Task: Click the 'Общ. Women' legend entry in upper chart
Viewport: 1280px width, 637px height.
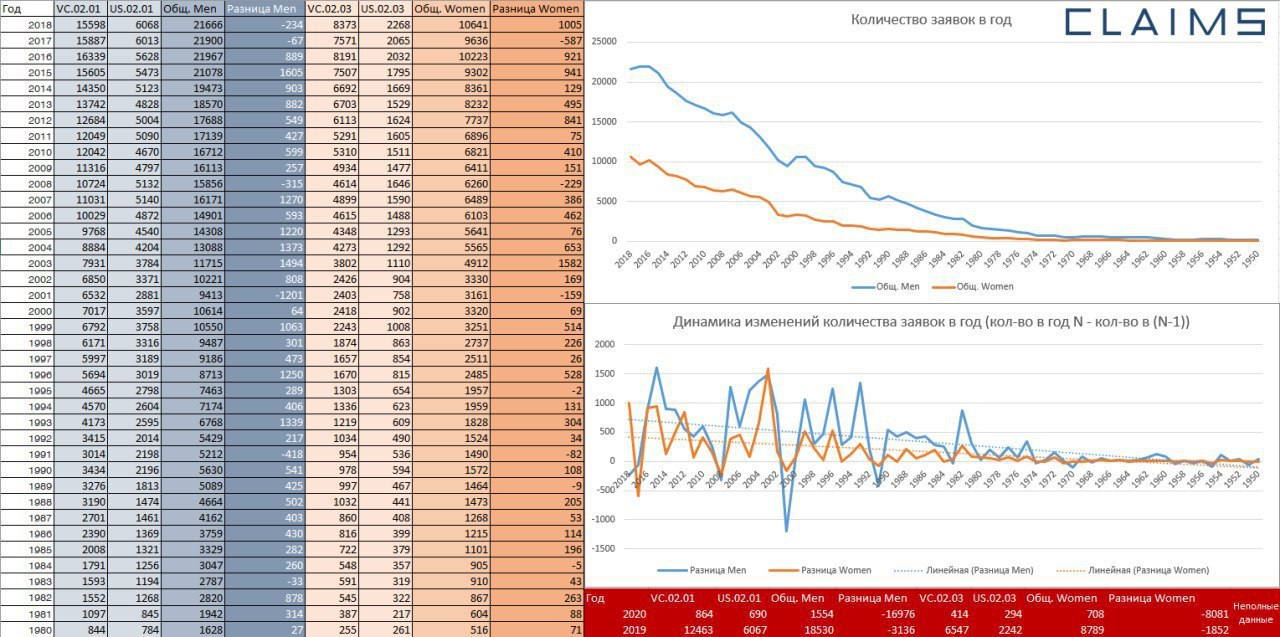Action: [x=975, y=286]
